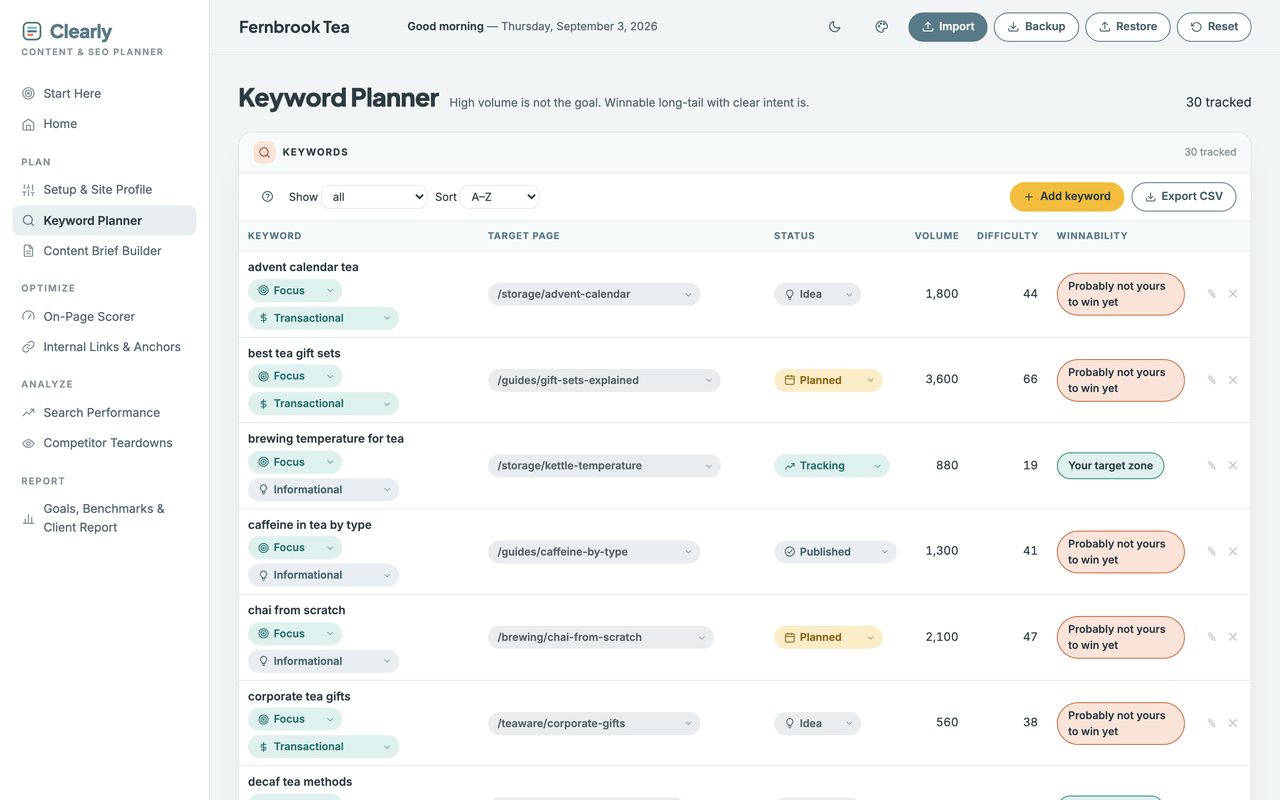The height and width of the screenshot is (800, 1280).
Task: Open Informational intent dropdown for brewing temperature for tea
Action: click(x=323, y=490)
